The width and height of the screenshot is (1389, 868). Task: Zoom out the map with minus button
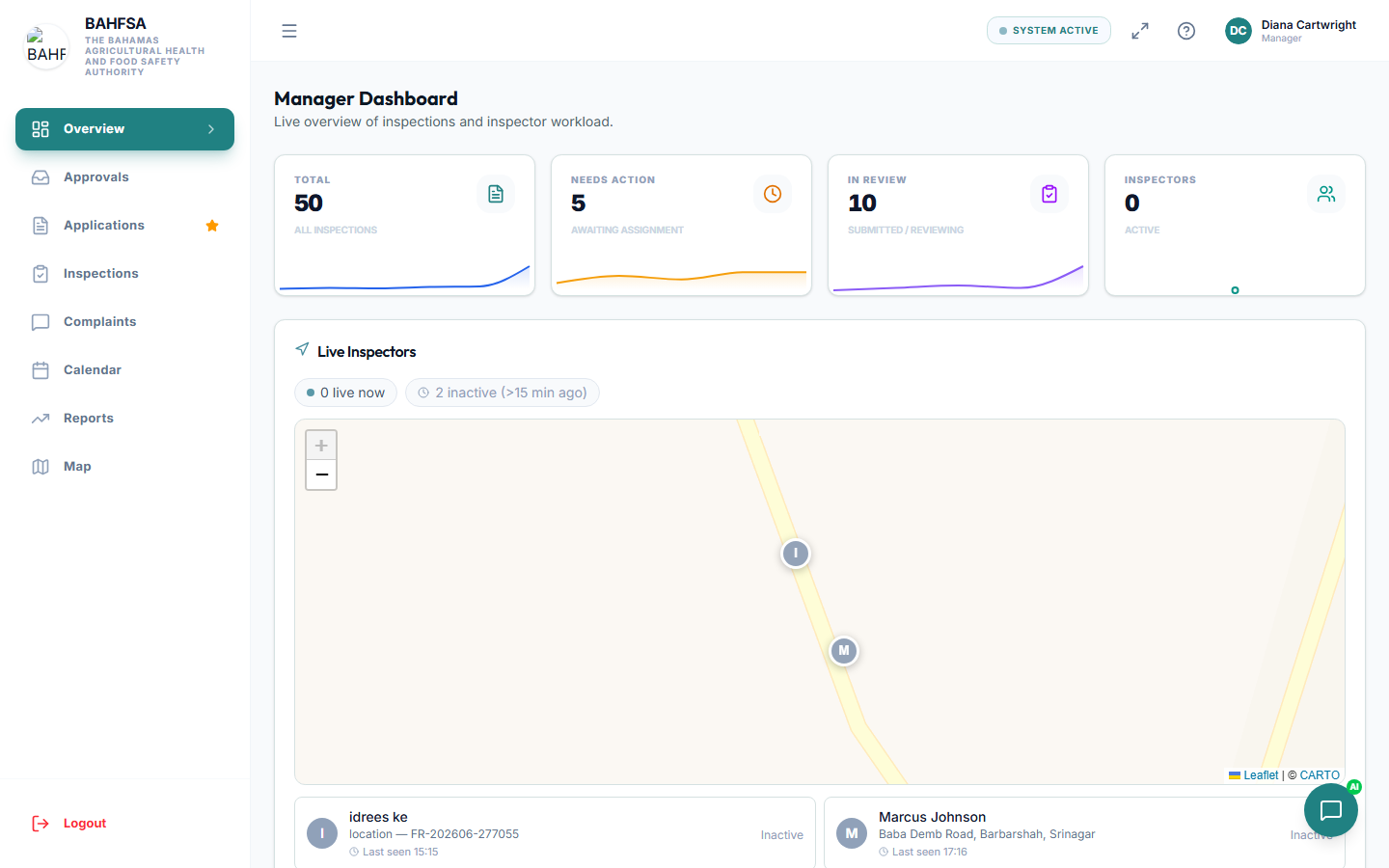pyautogui.click(x=321, y=475)
